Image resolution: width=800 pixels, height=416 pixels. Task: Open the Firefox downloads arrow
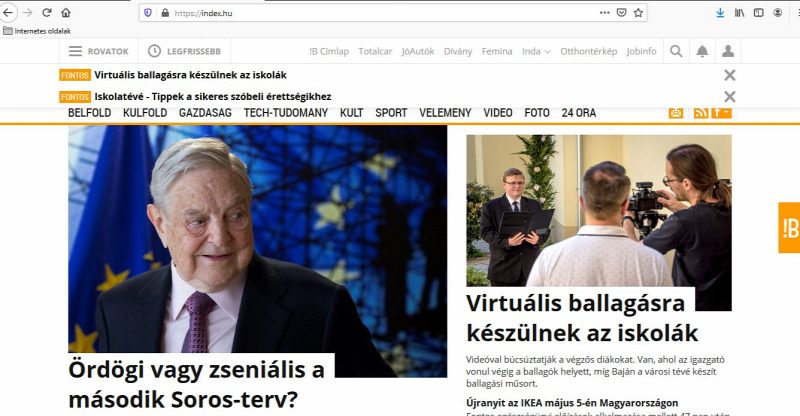click(x=720, y=13)
